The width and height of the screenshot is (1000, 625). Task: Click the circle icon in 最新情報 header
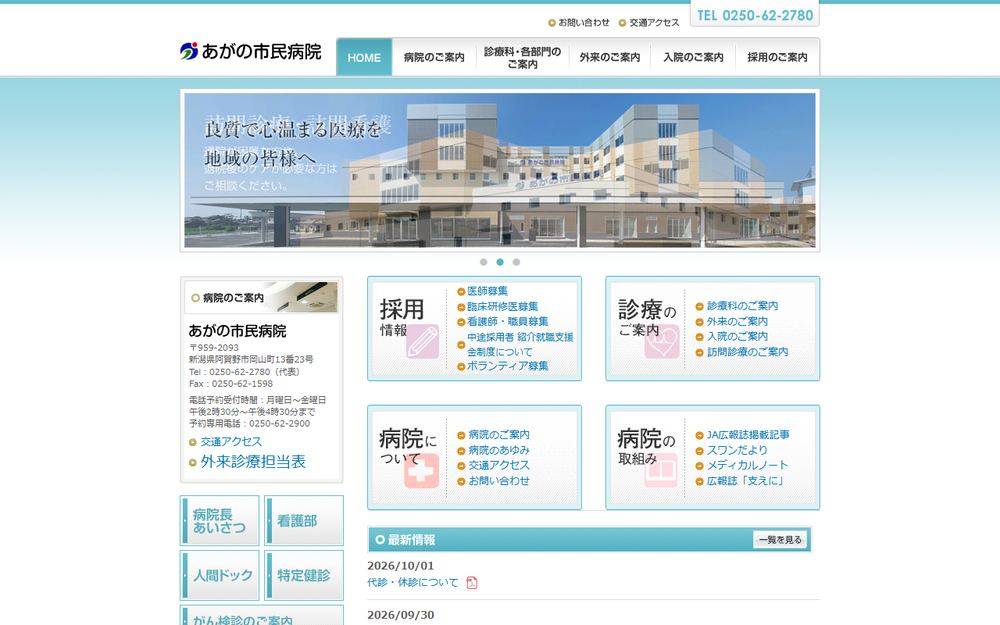pos(380,540)
